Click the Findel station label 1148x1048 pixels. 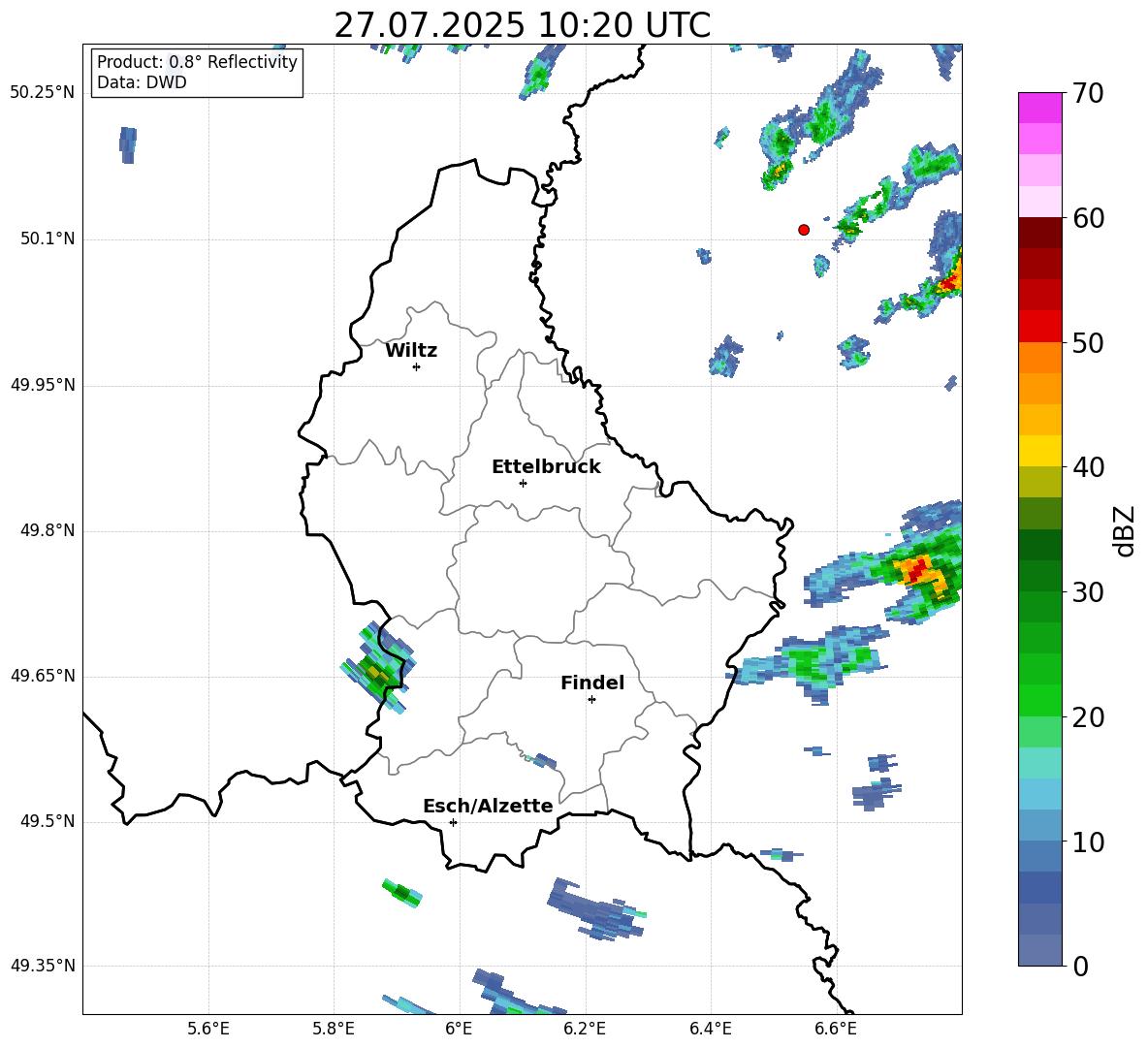(x=592, y=683)
